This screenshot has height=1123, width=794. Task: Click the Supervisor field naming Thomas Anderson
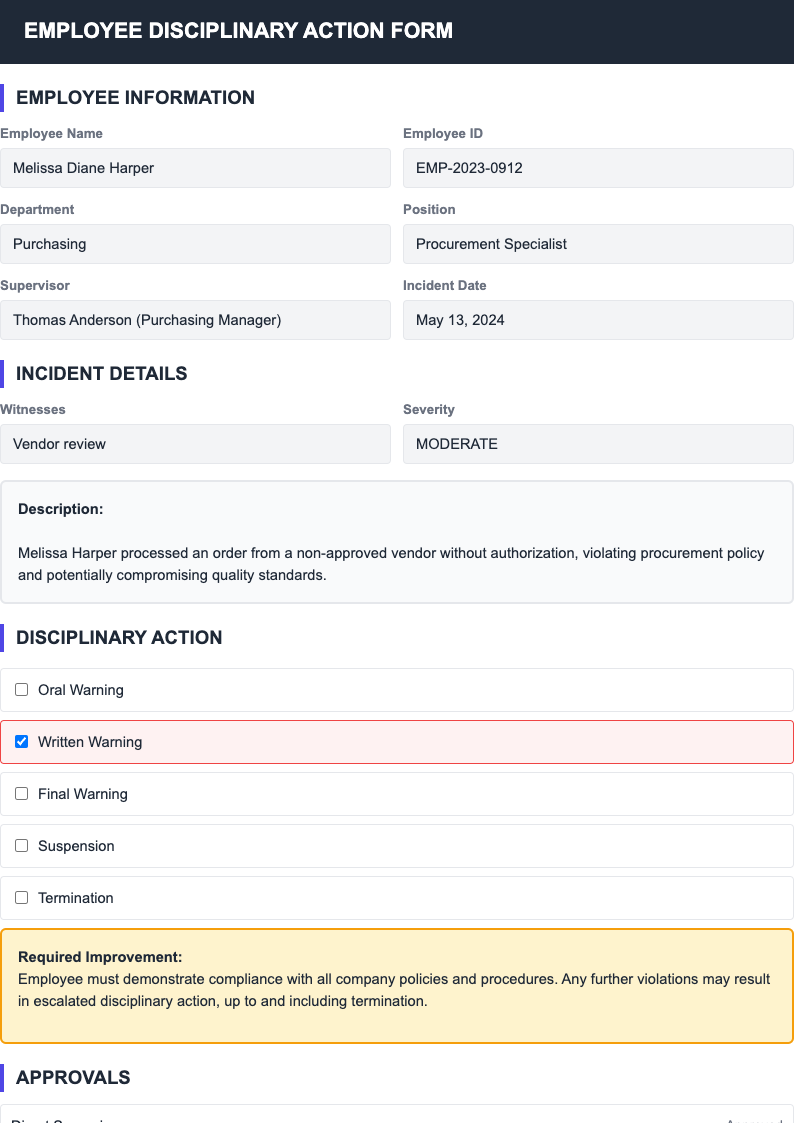196,320
